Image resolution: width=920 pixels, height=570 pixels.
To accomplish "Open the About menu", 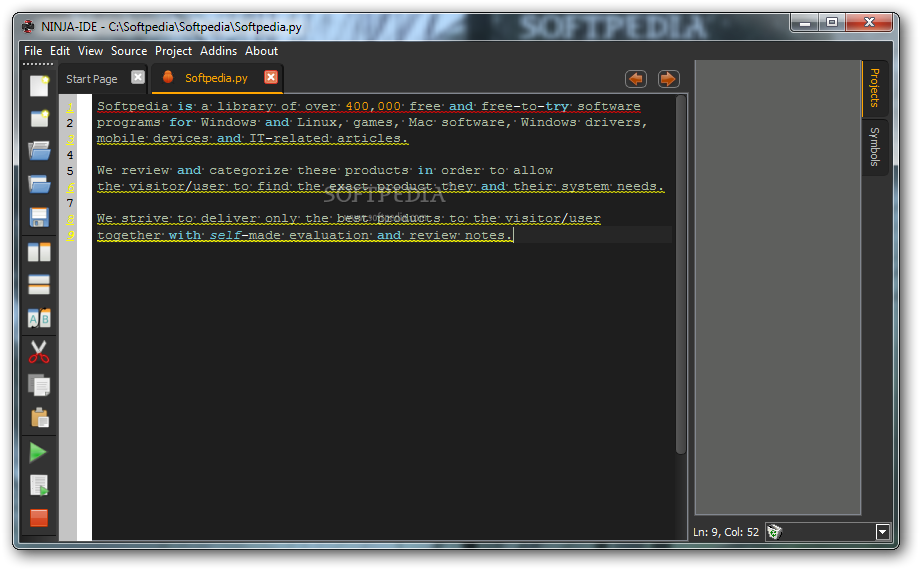I will click(x=261, y=51).
